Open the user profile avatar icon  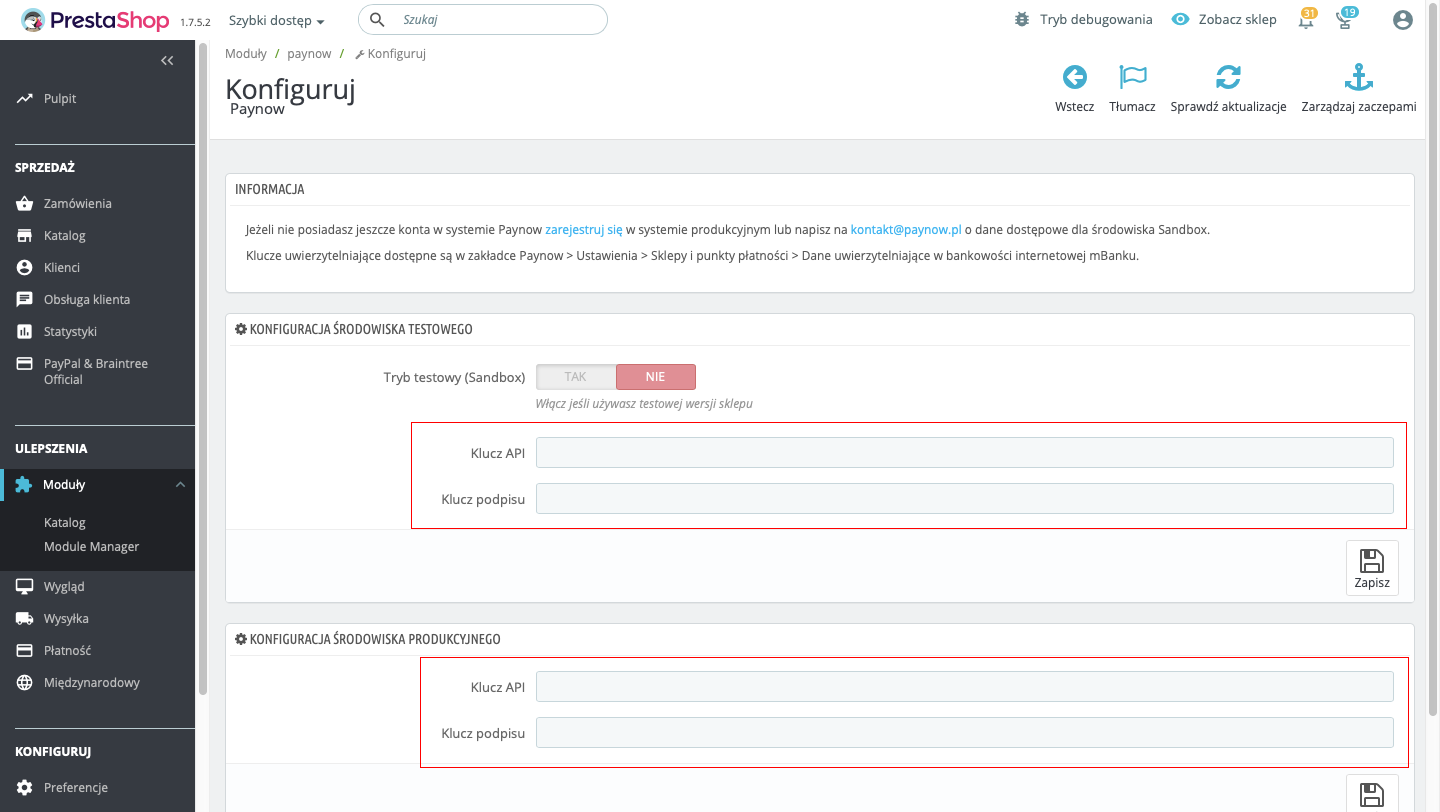point(1402,20)
